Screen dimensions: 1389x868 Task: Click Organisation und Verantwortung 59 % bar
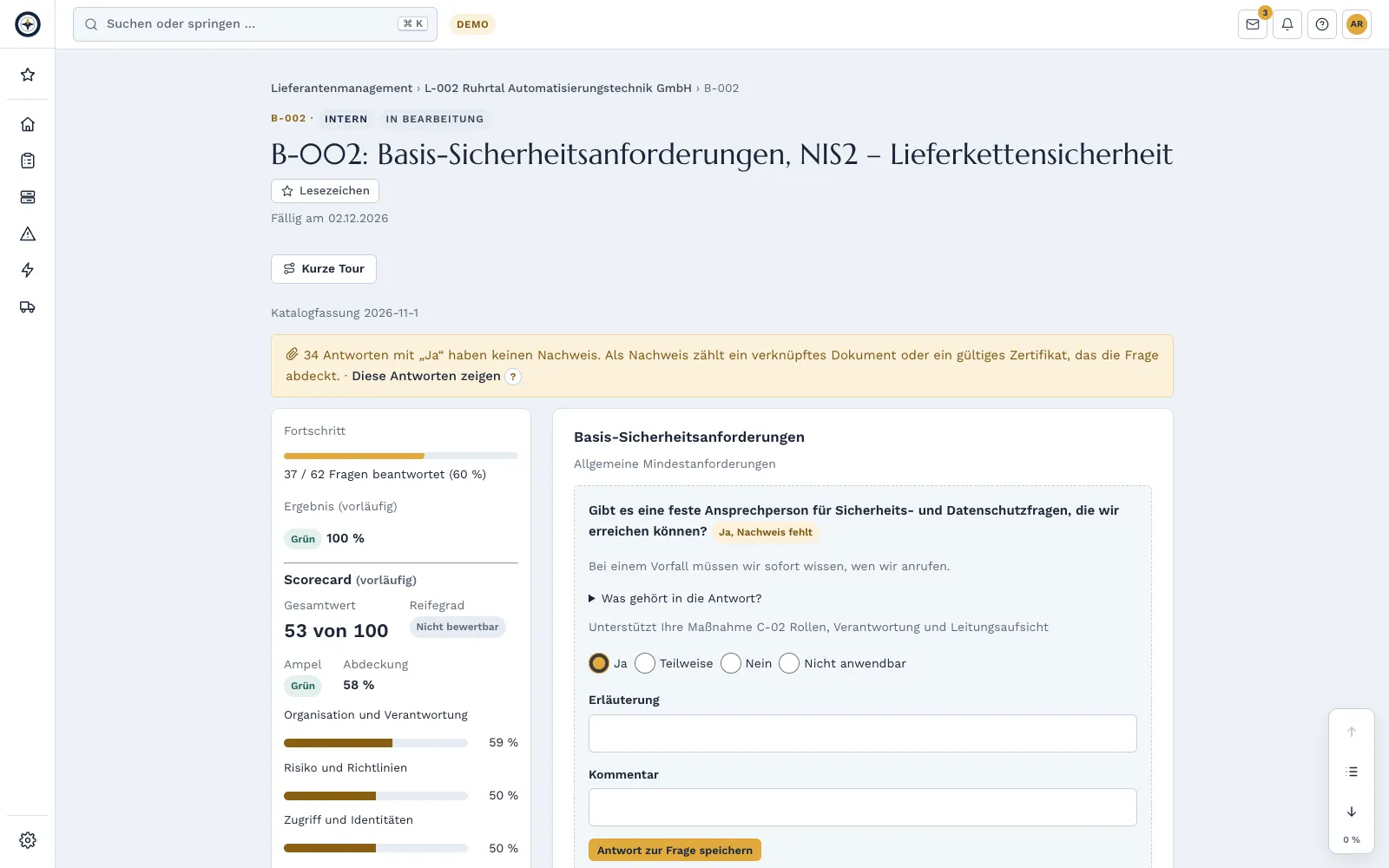376,743
